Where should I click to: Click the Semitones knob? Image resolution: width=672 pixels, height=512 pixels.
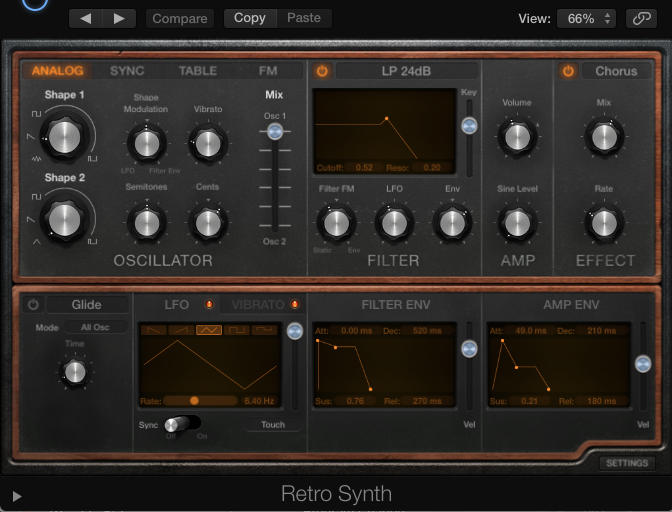tap(147, 223)
